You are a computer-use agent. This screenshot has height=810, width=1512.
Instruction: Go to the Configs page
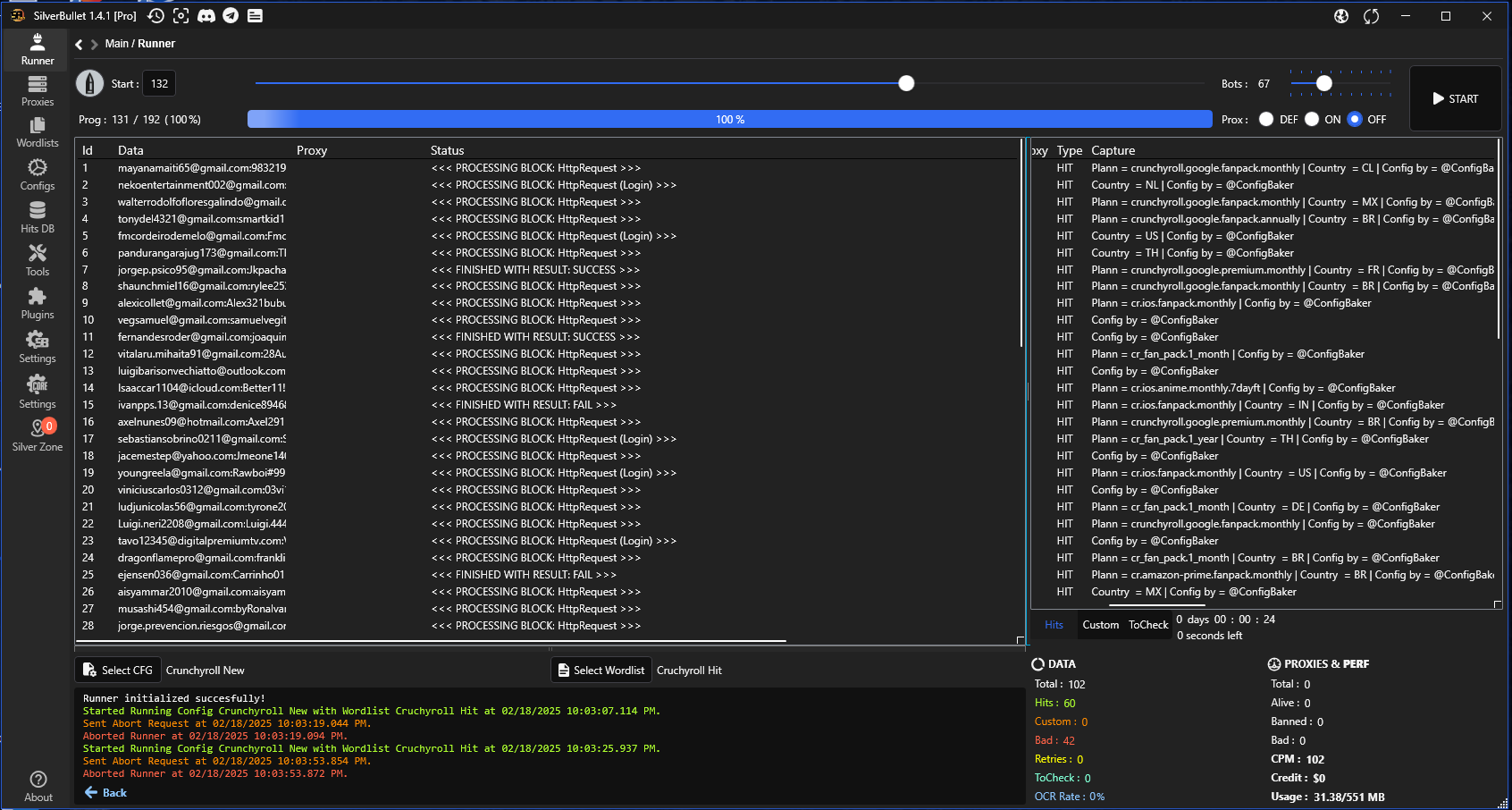[38, 175]
